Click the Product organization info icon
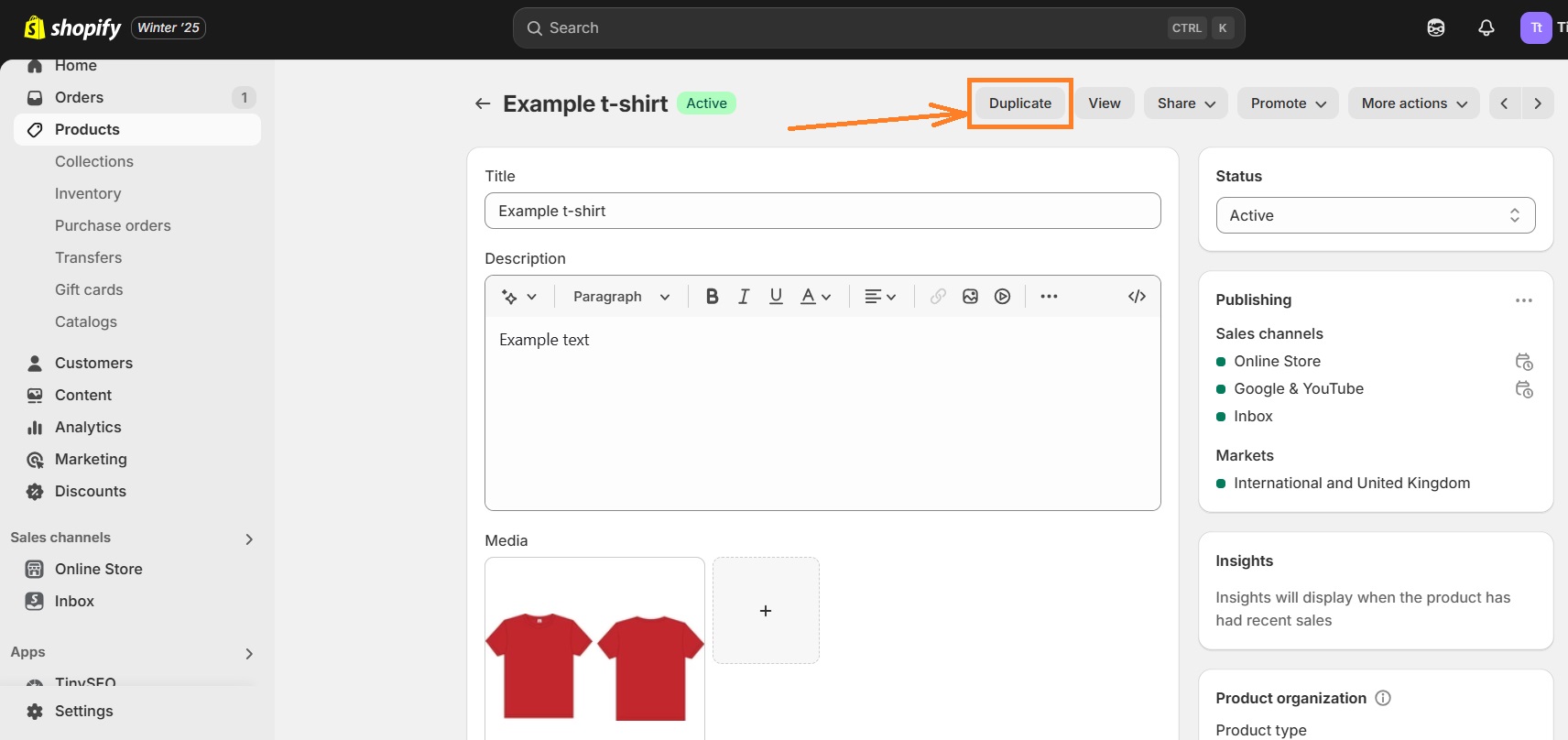The image size is (1568, 740). tap(1383, 698)
